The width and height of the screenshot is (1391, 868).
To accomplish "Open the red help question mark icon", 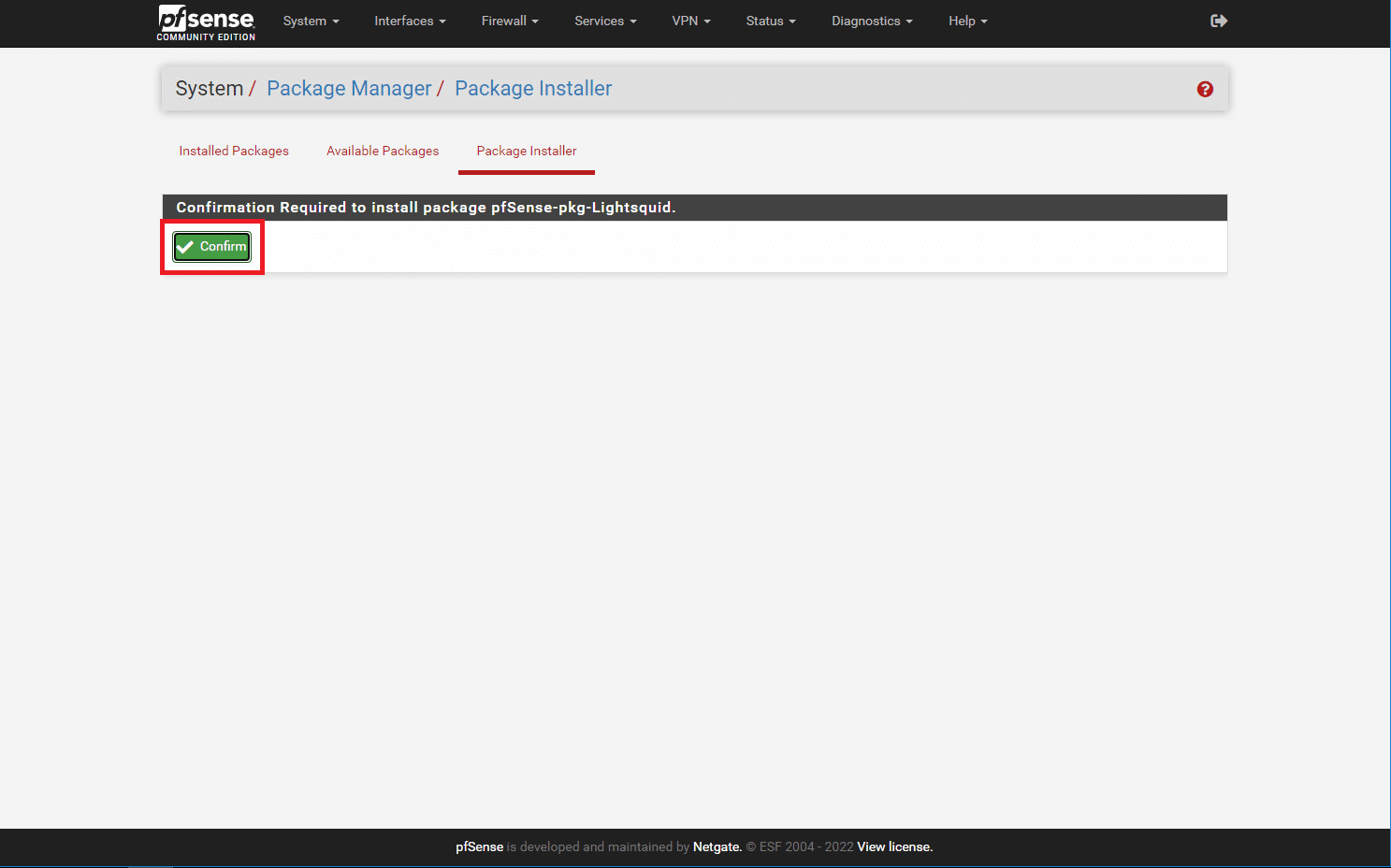I will coord(1205,89).
